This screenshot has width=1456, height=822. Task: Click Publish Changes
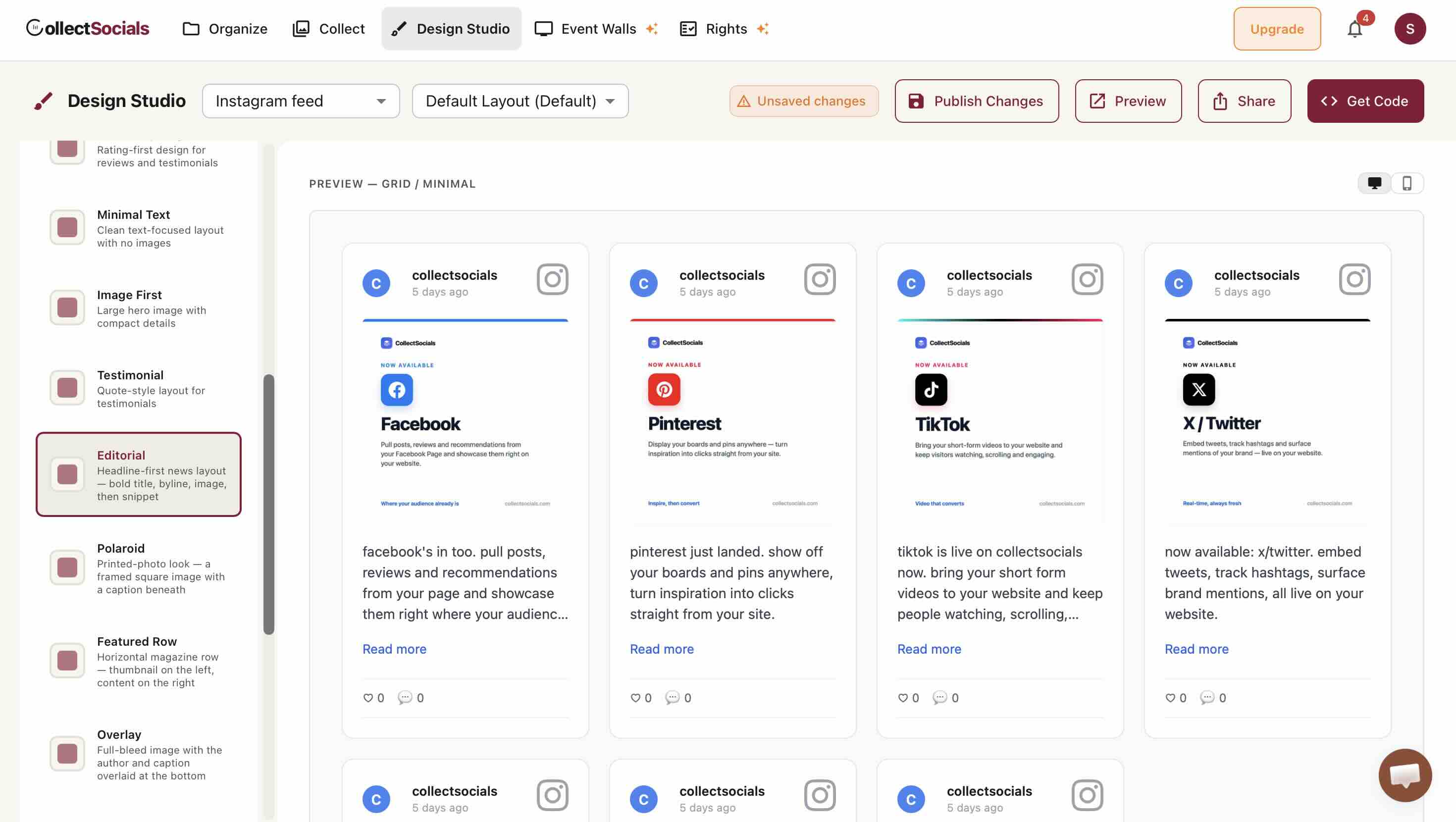(x=977, y=101)
